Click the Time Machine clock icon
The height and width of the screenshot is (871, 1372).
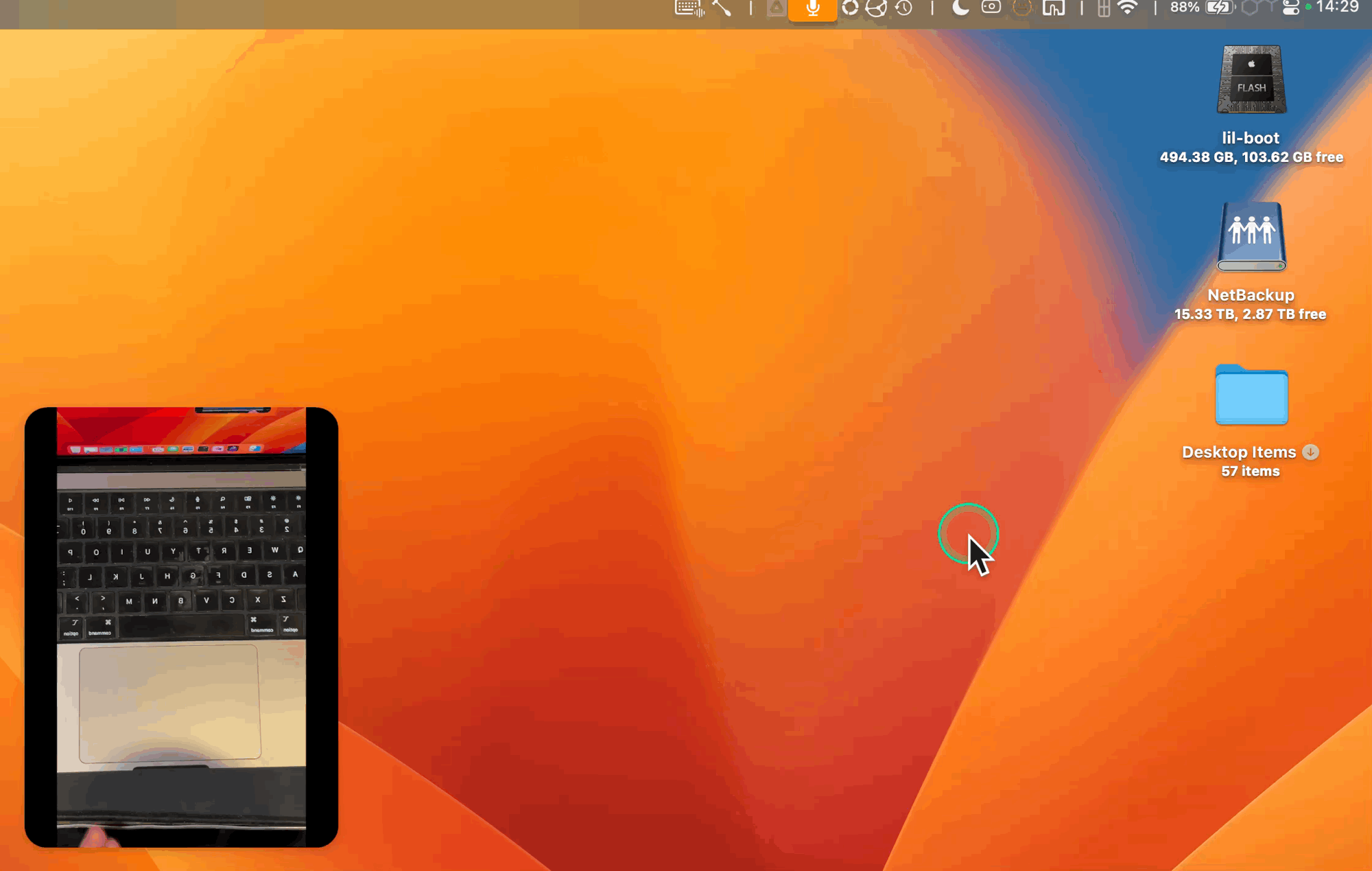(904, 8)
